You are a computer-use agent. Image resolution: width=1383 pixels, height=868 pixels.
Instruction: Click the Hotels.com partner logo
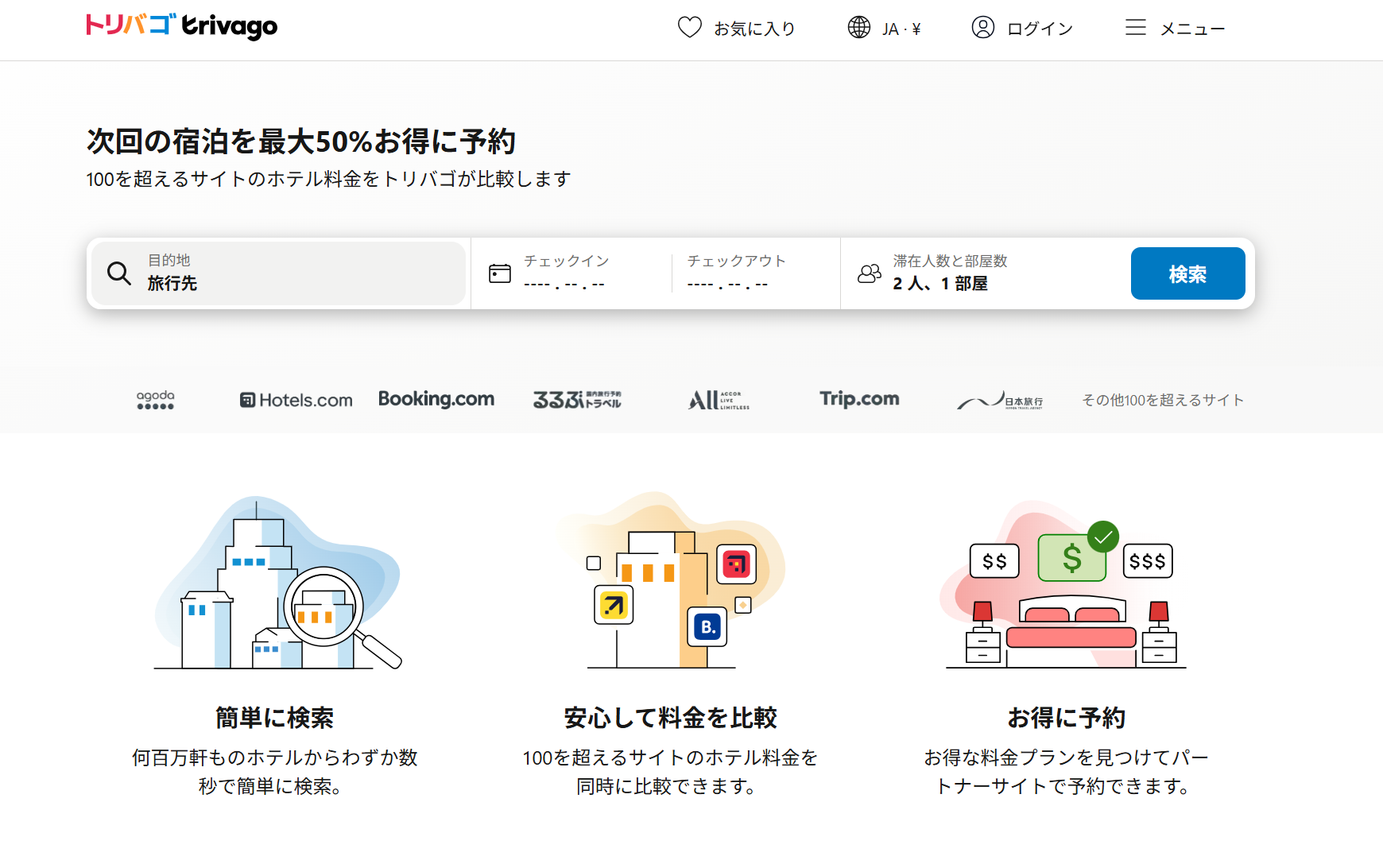pyautogui.click(x=296, y=400)
